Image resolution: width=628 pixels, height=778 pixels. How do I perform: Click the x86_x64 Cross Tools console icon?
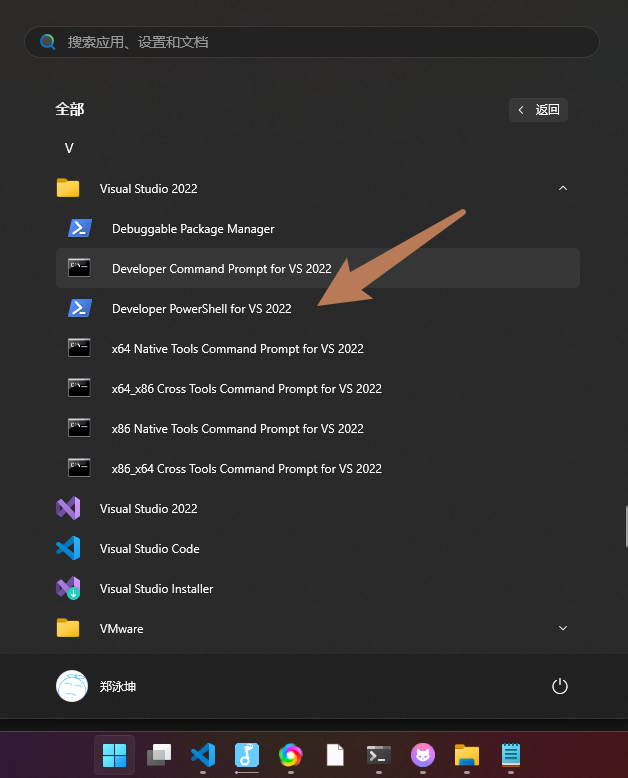point(79,468)
